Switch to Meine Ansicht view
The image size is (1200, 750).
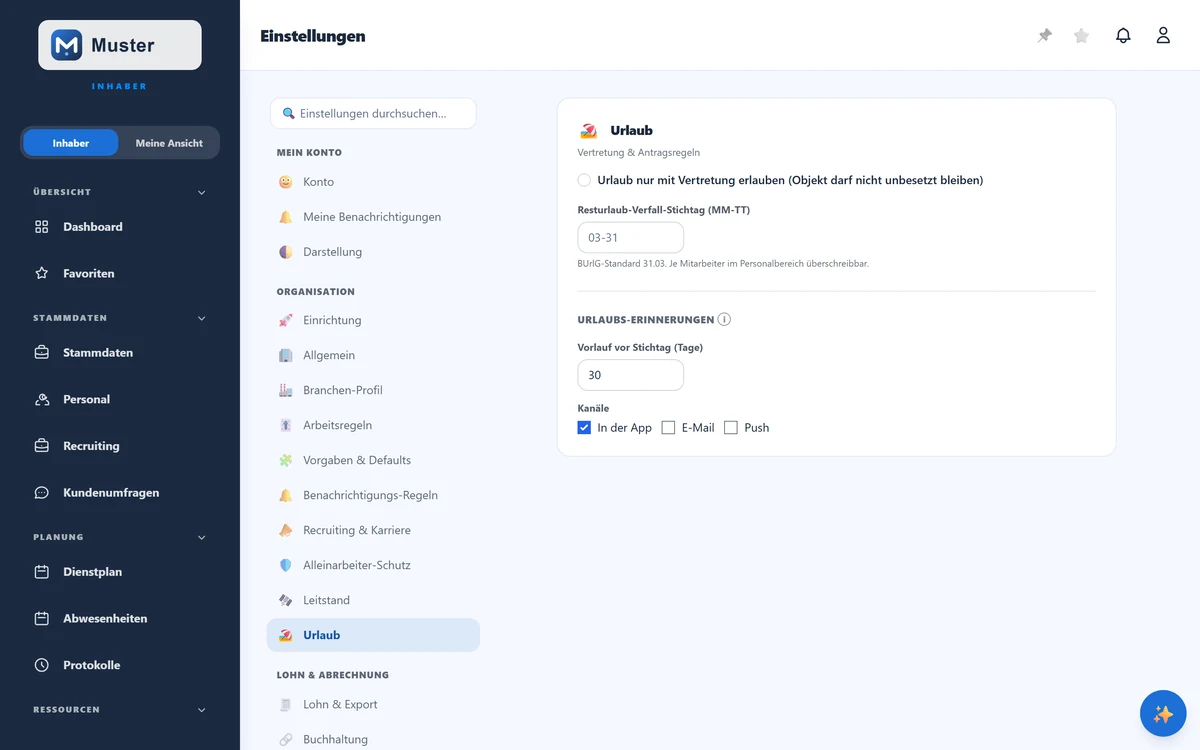pyautogui.click(x=169, y=143)
